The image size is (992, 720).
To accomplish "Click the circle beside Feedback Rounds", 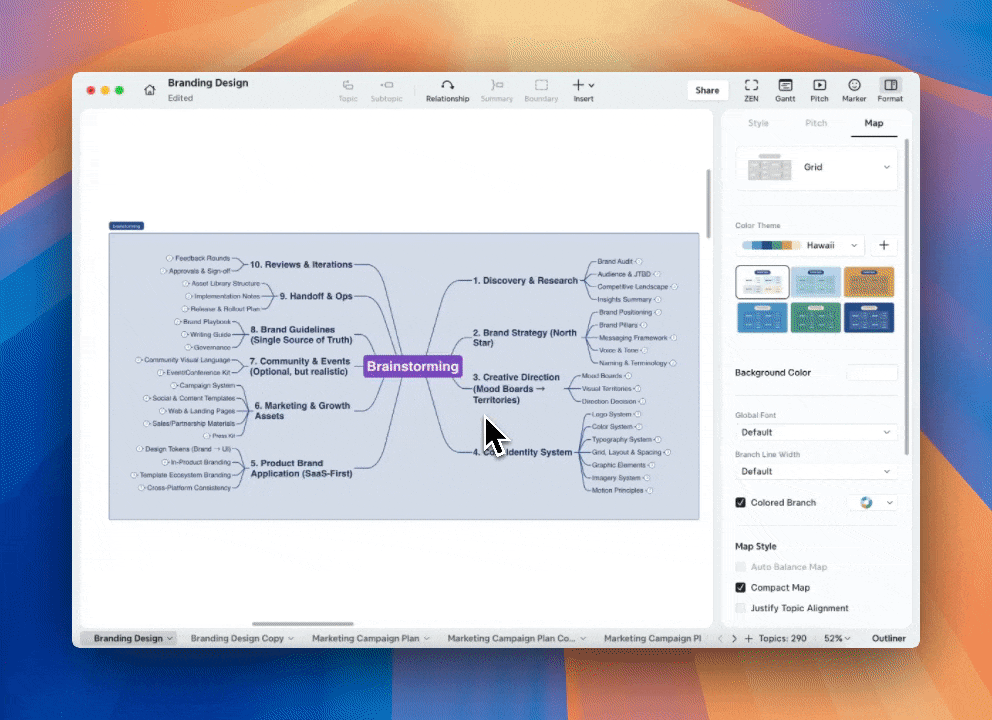I will pos(169,258).
